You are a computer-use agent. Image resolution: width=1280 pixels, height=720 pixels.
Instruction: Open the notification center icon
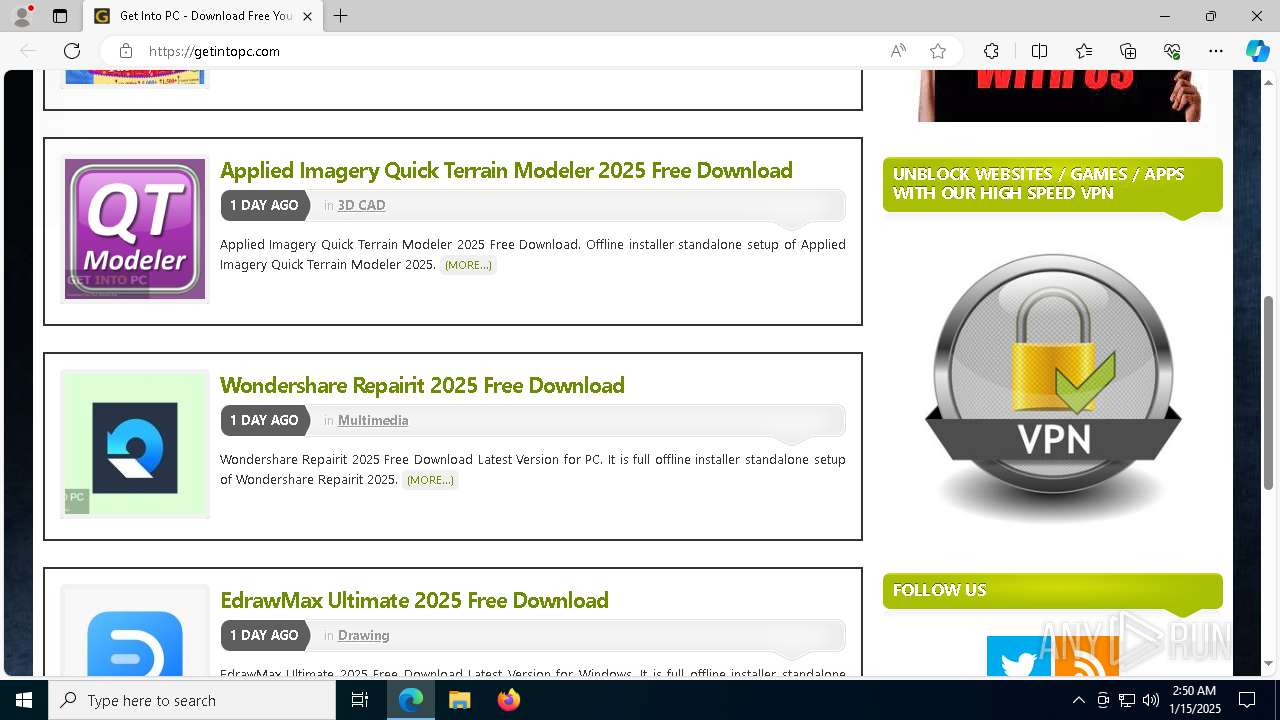click(x=1247, y=700)
